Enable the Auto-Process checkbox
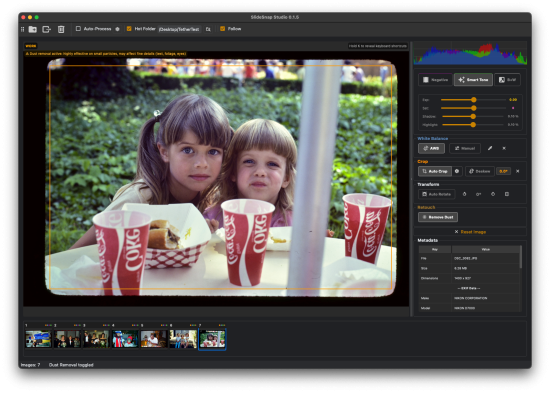 [x=78, y=29]
